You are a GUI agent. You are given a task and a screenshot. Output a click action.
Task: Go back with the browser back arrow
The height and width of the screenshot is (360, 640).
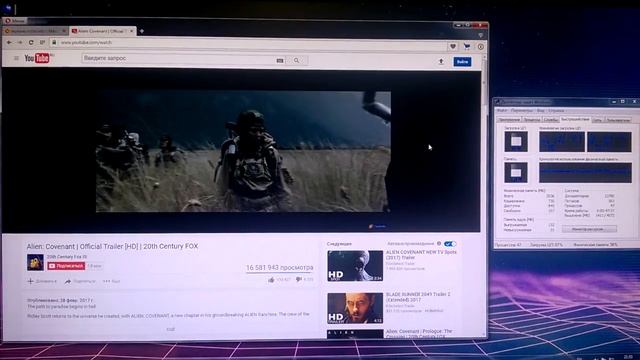(9, 42)
